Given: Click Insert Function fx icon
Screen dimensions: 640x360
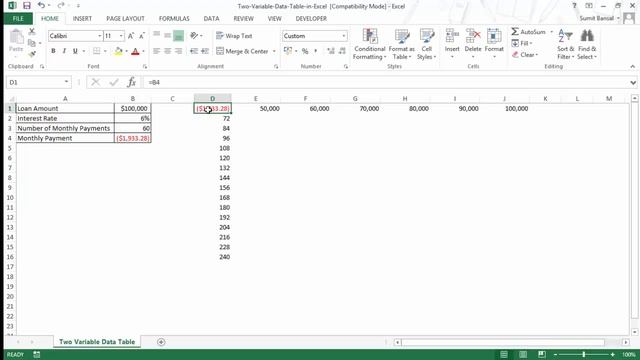Looking at the screenshot, I should coord(131,82).
